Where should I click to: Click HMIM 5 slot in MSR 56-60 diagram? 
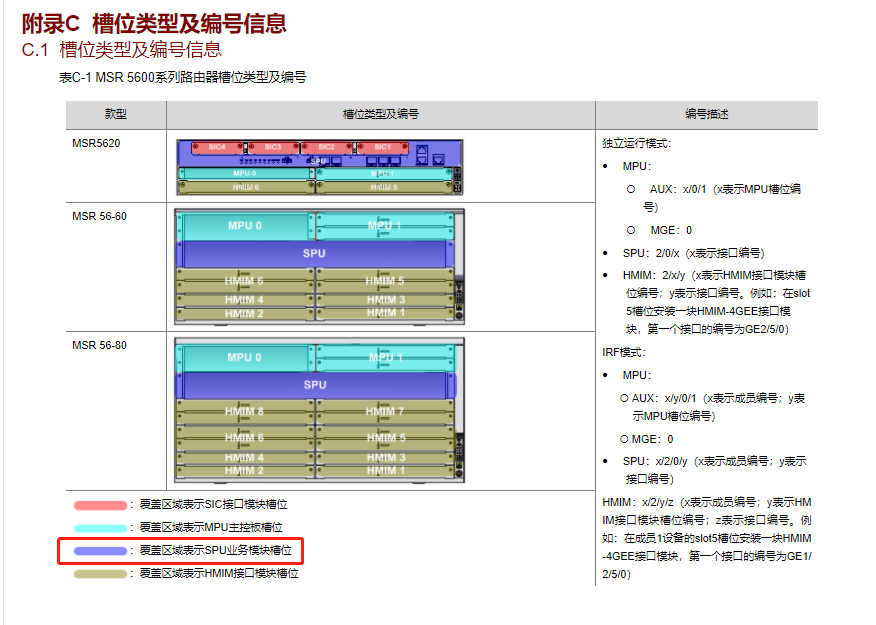384,281
